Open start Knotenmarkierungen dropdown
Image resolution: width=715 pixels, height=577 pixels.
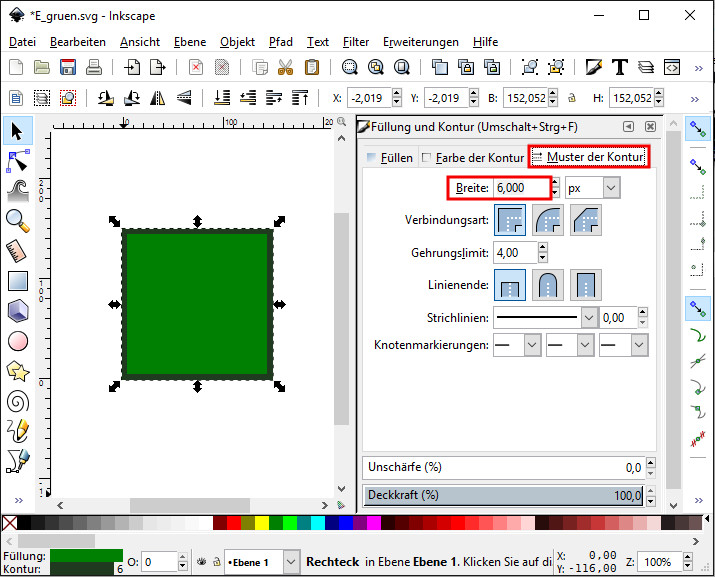(532, 345)
